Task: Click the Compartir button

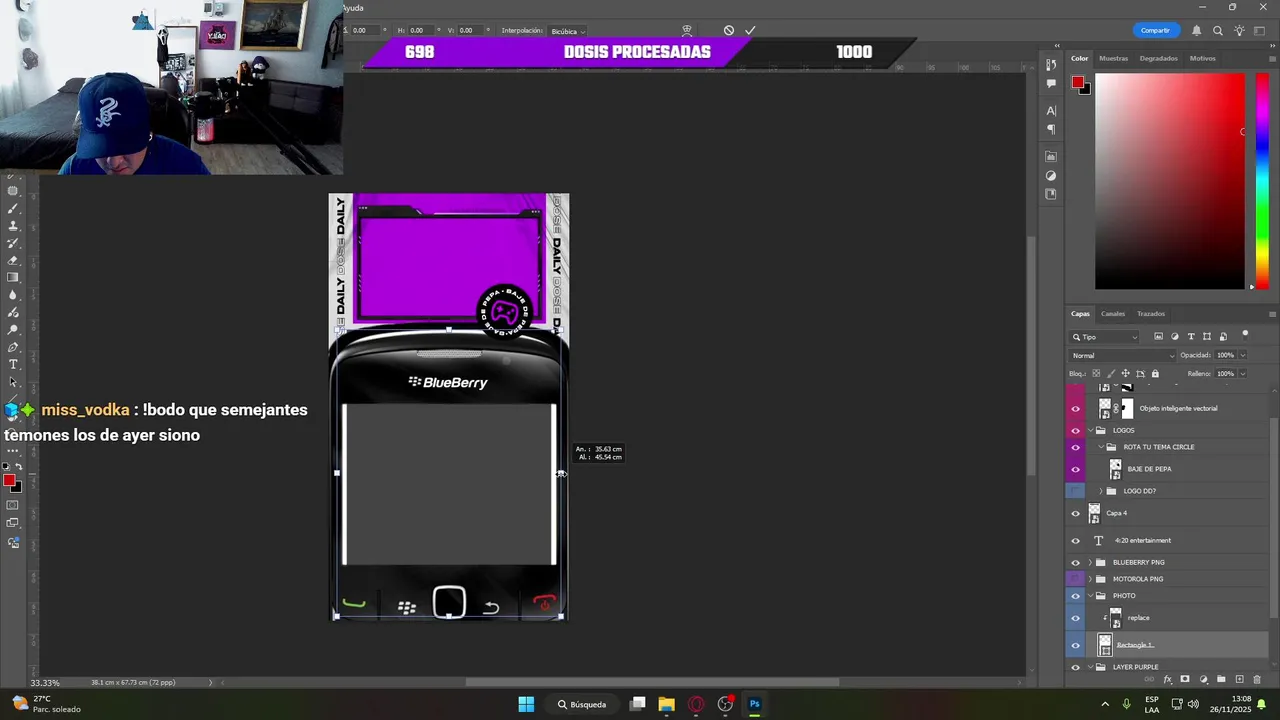Action: [x=1155, y=30]
